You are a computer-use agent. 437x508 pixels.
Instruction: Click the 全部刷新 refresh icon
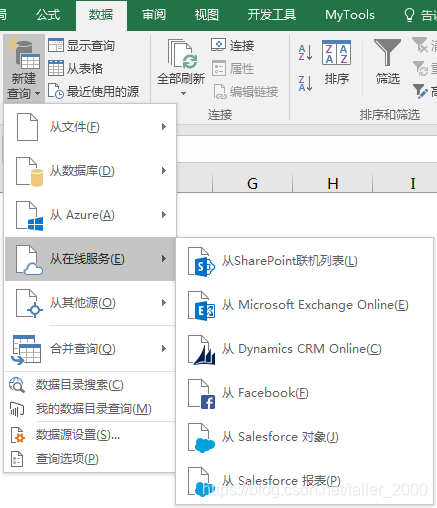click(181, 54)
